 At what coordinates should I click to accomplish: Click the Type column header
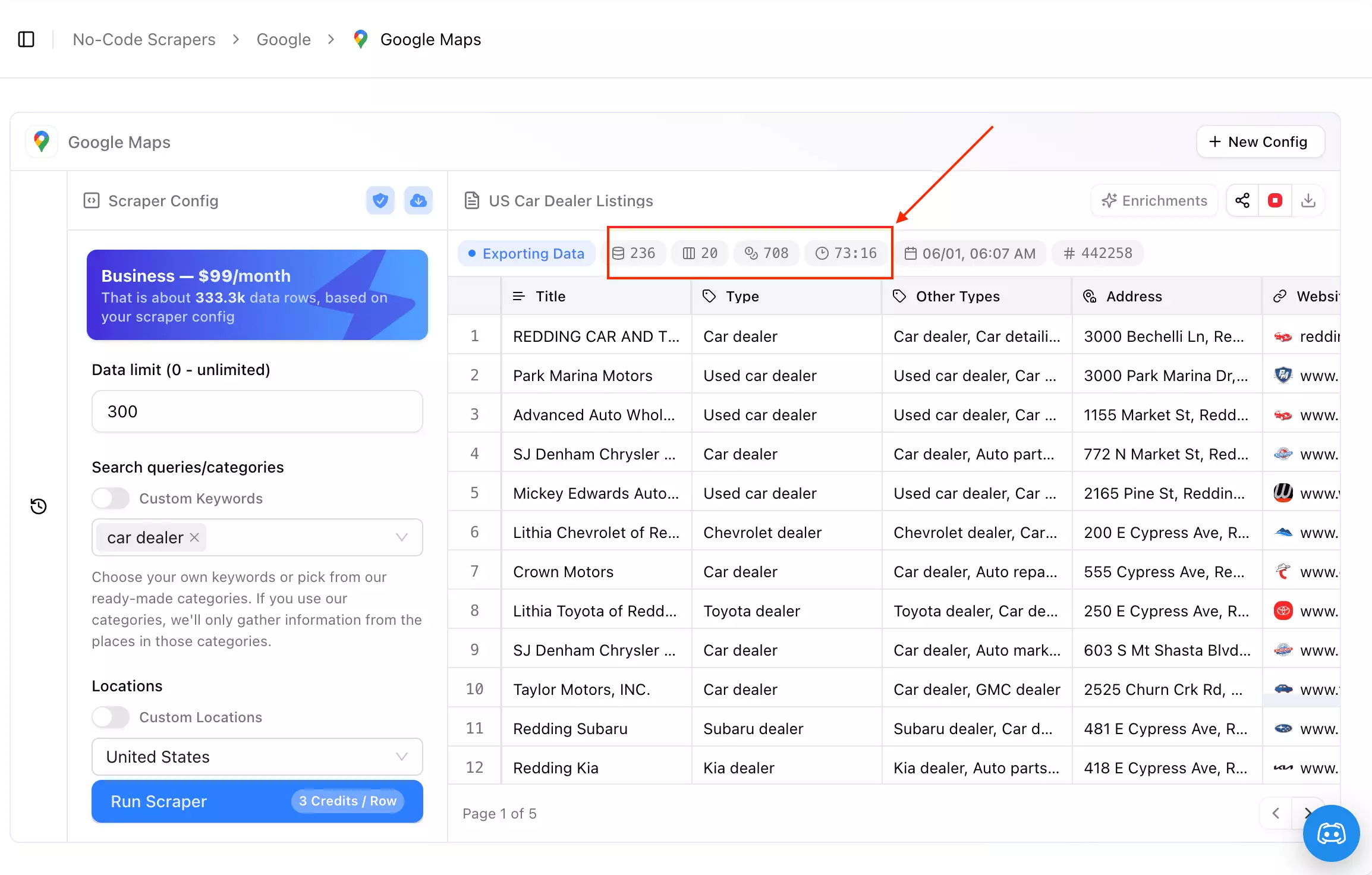786,296
